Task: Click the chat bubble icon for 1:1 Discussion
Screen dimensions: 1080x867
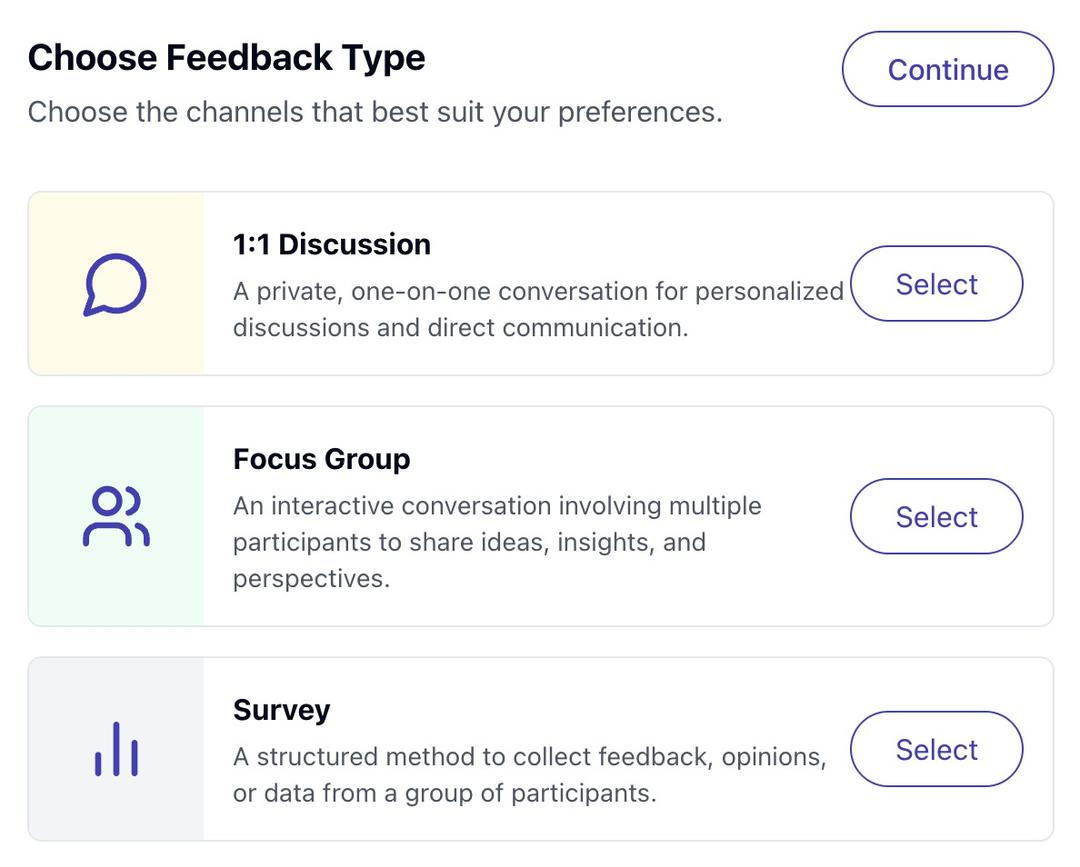Action: (x=115, y=284)
